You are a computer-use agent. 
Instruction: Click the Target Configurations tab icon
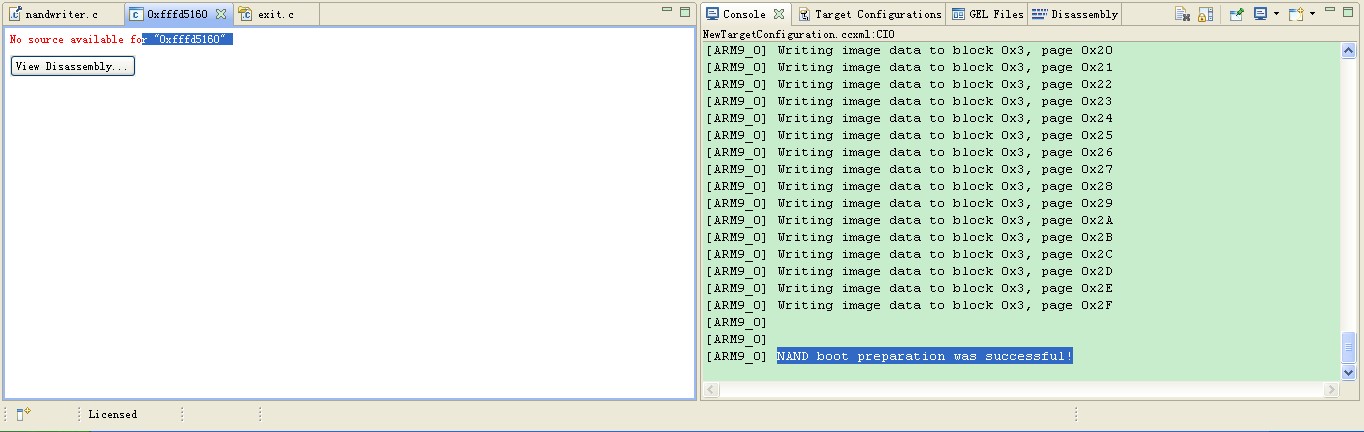(x=804, y=14)
